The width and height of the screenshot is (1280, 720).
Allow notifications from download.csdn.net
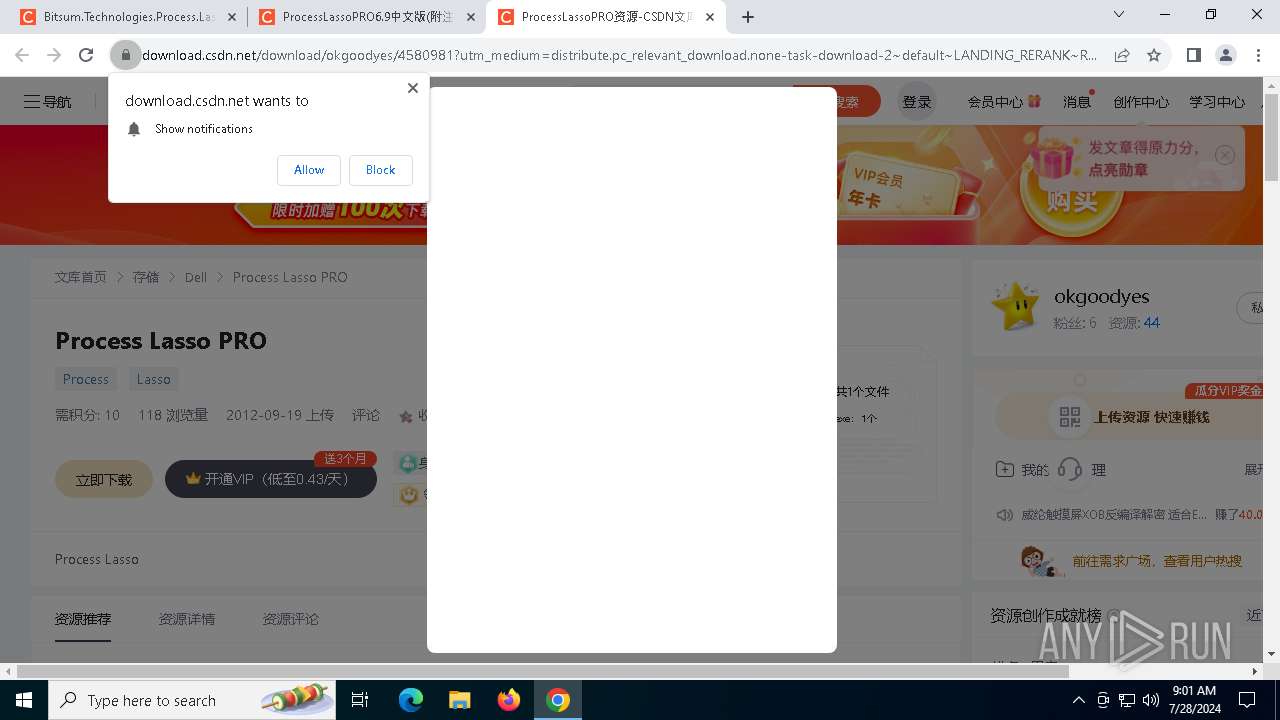pyautogui.click(x=309, y=170)
